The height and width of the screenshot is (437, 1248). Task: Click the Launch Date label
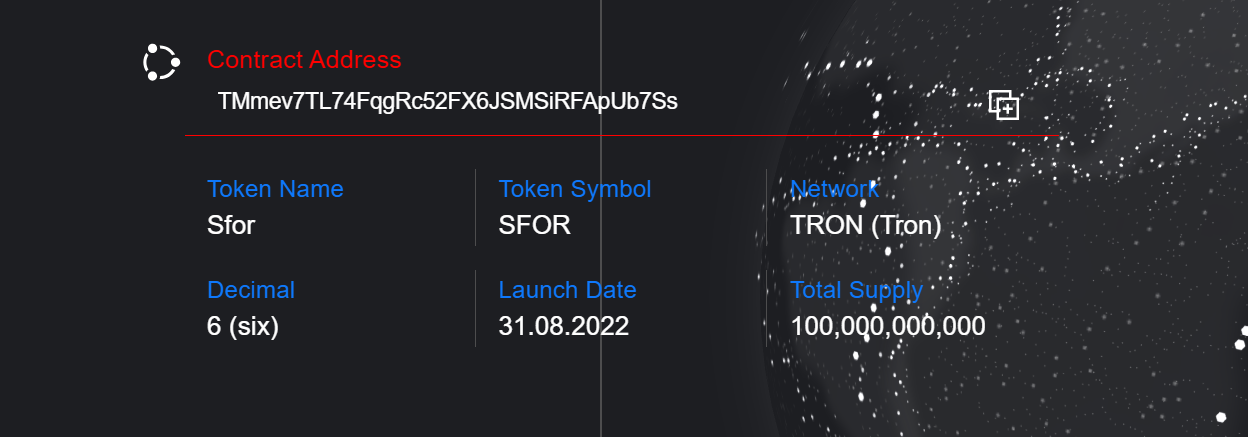coord(567,290)
